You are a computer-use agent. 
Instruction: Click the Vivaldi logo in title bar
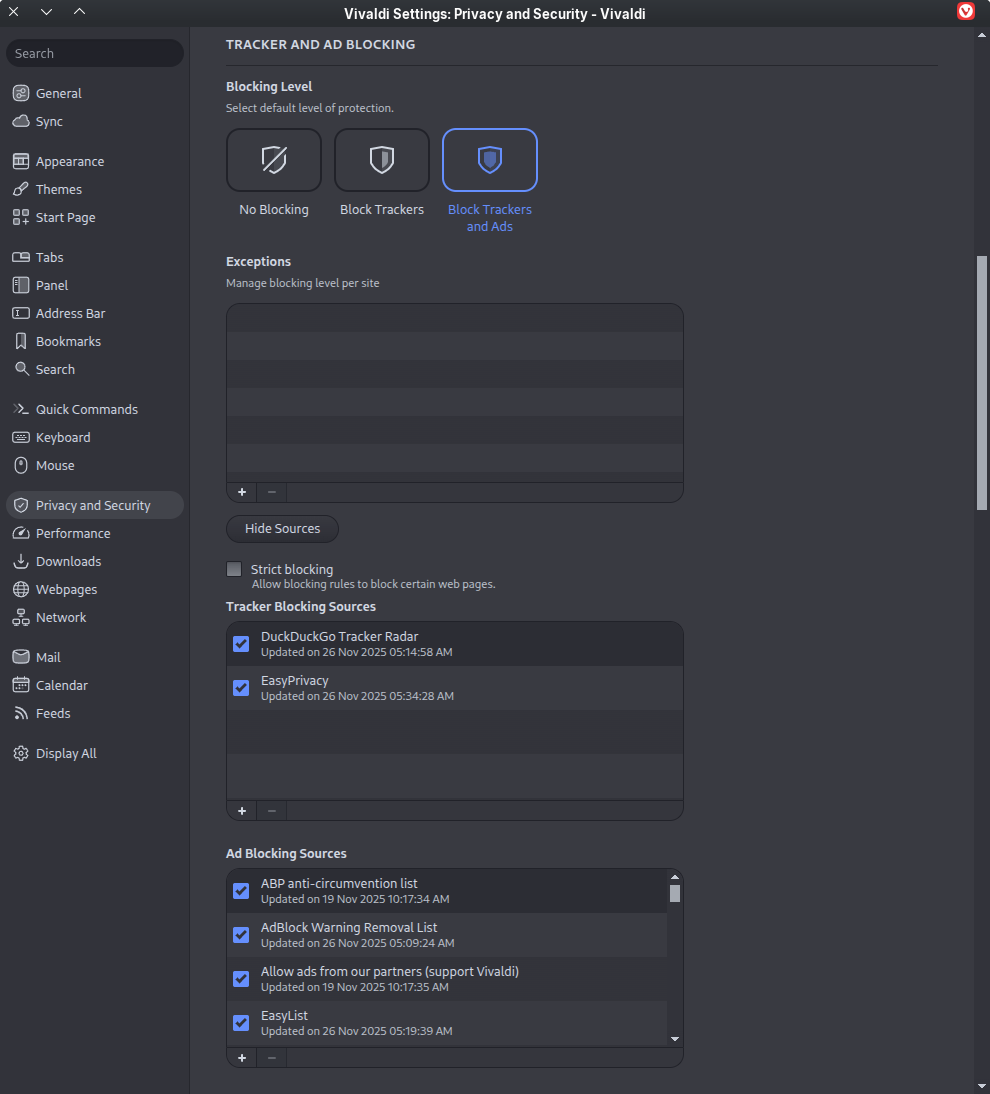966,12
